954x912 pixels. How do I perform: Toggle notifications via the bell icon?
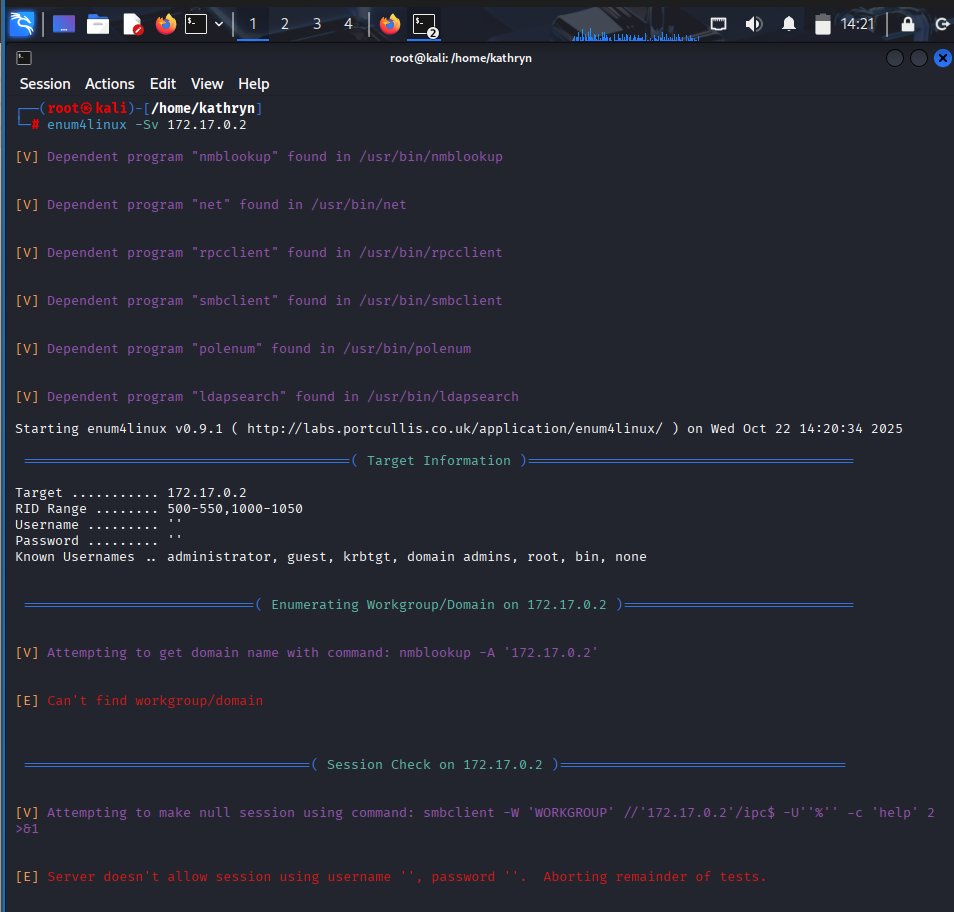point(789,23)
